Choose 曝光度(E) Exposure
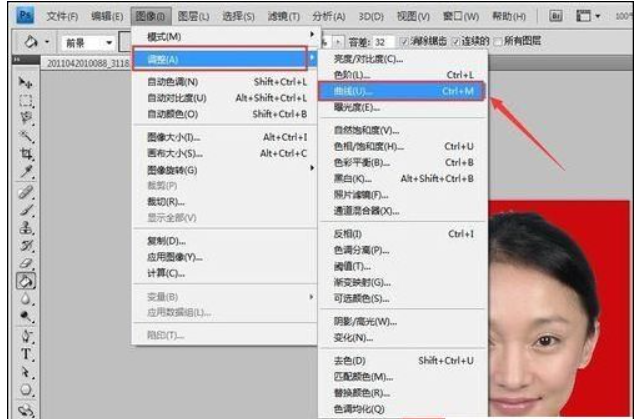The height and width of the screenshot is (419, 635). coord(404,107)
